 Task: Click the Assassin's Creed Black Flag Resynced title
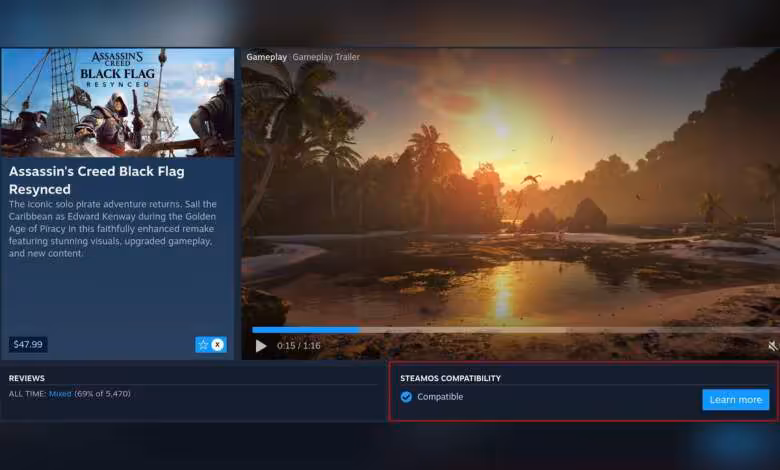point(97,180)
